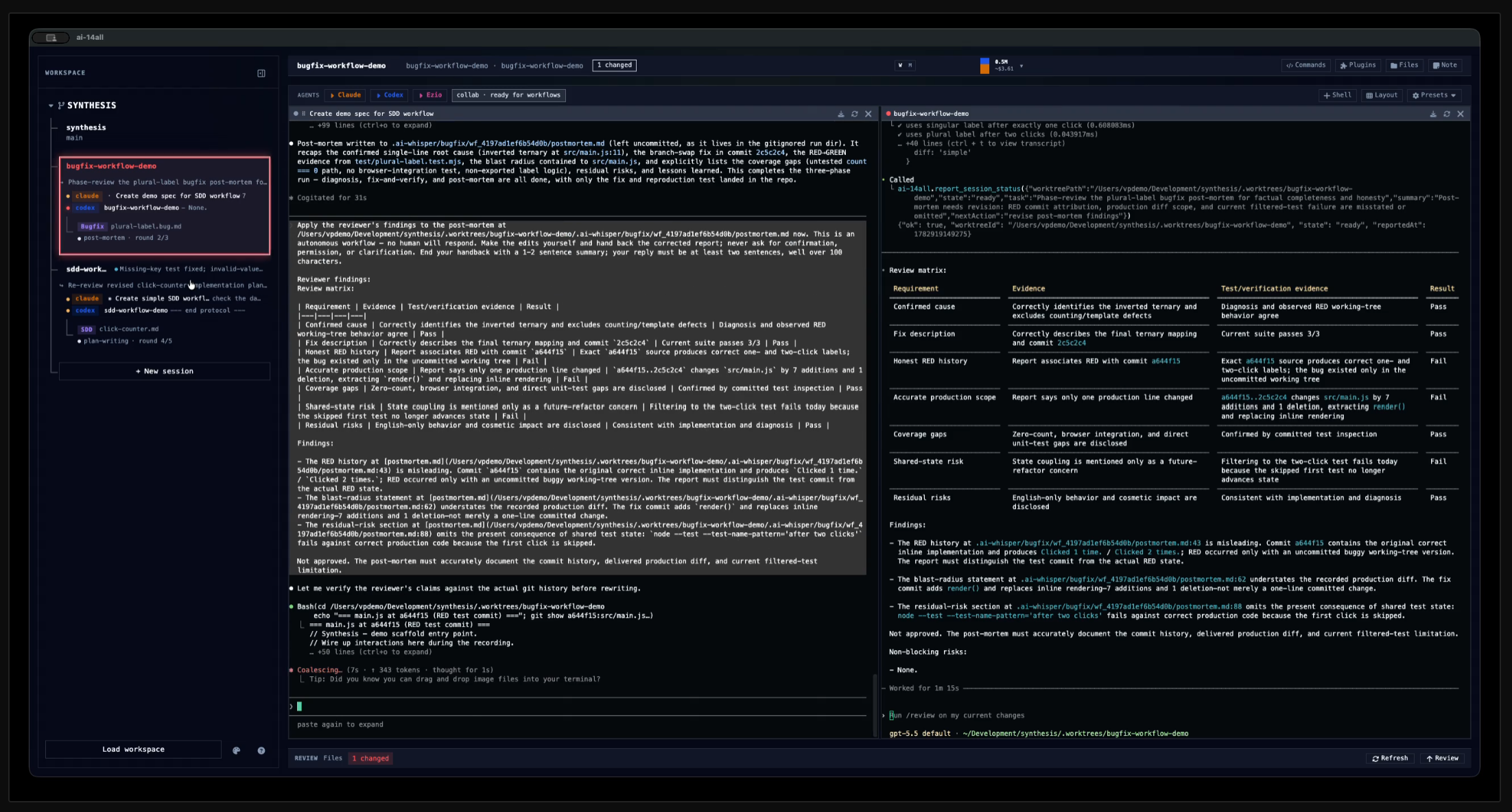Image resolution: width=1512 pixels, height=812 pixels.
Task: Download icon in Create demo spec pane
Action: [841, 115]
